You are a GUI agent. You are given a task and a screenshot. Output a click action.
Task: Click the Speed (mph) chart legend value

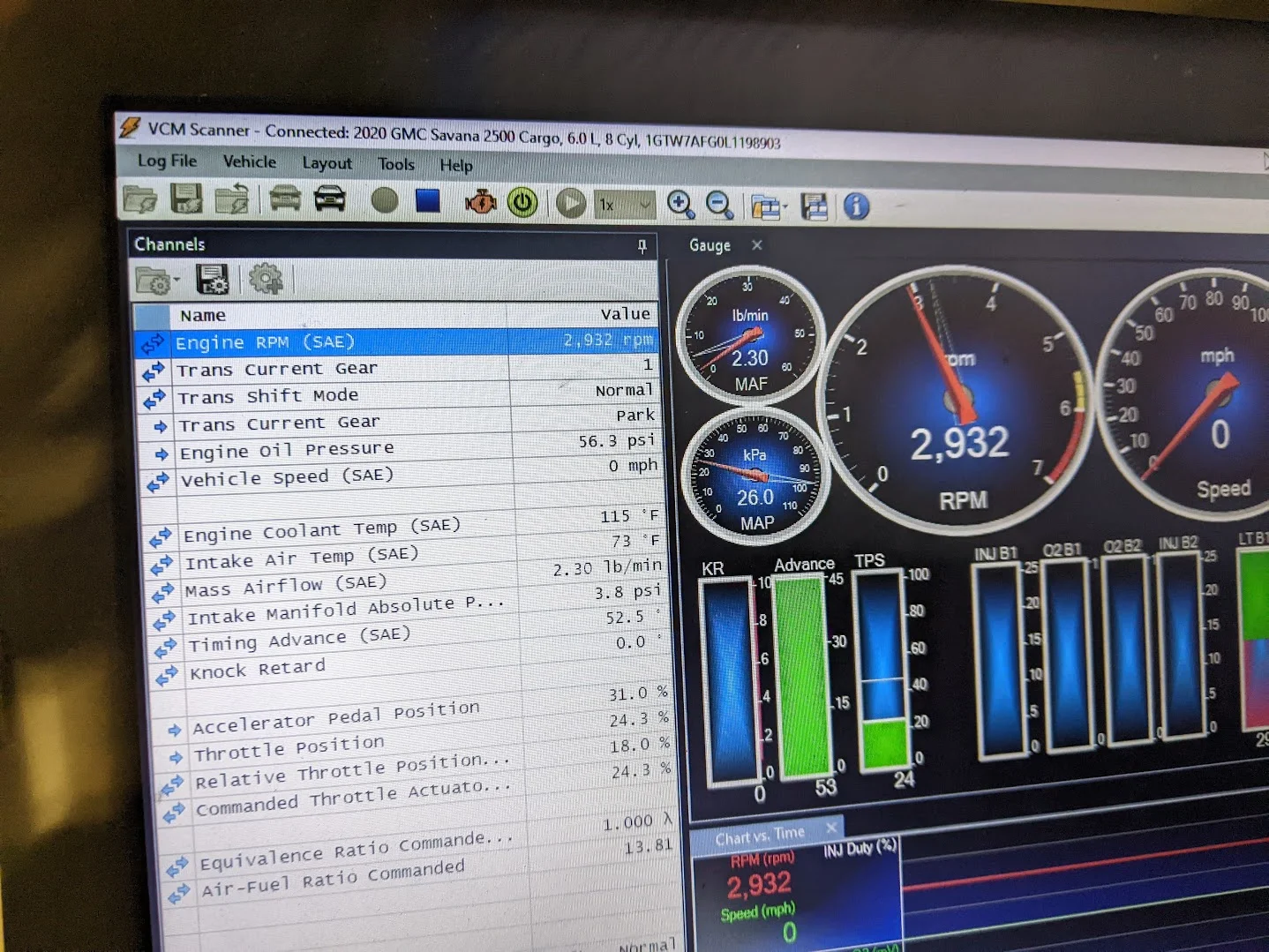point(788,932)
